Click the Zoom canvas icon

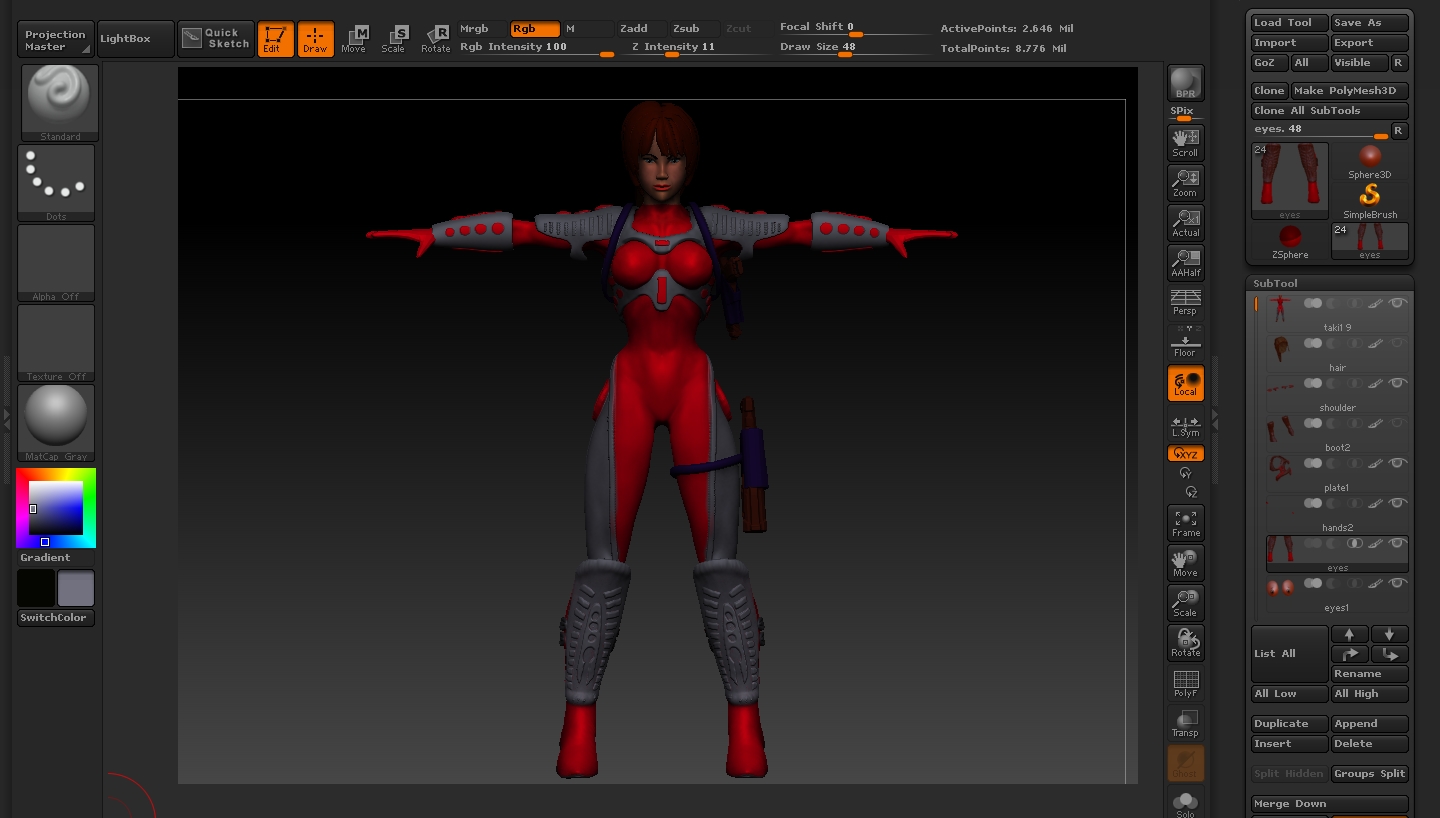1186,183
